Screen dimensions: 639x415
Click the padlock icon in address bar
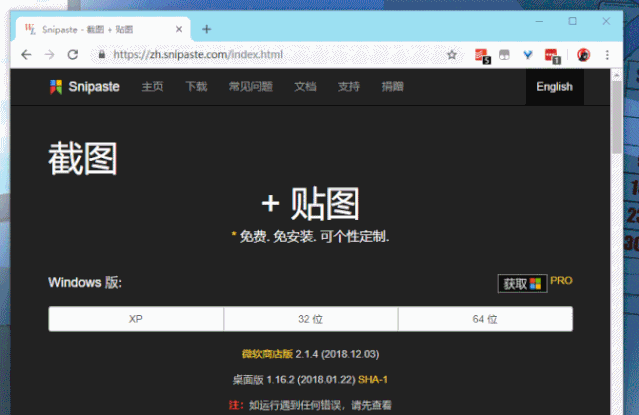coord(101,54)
